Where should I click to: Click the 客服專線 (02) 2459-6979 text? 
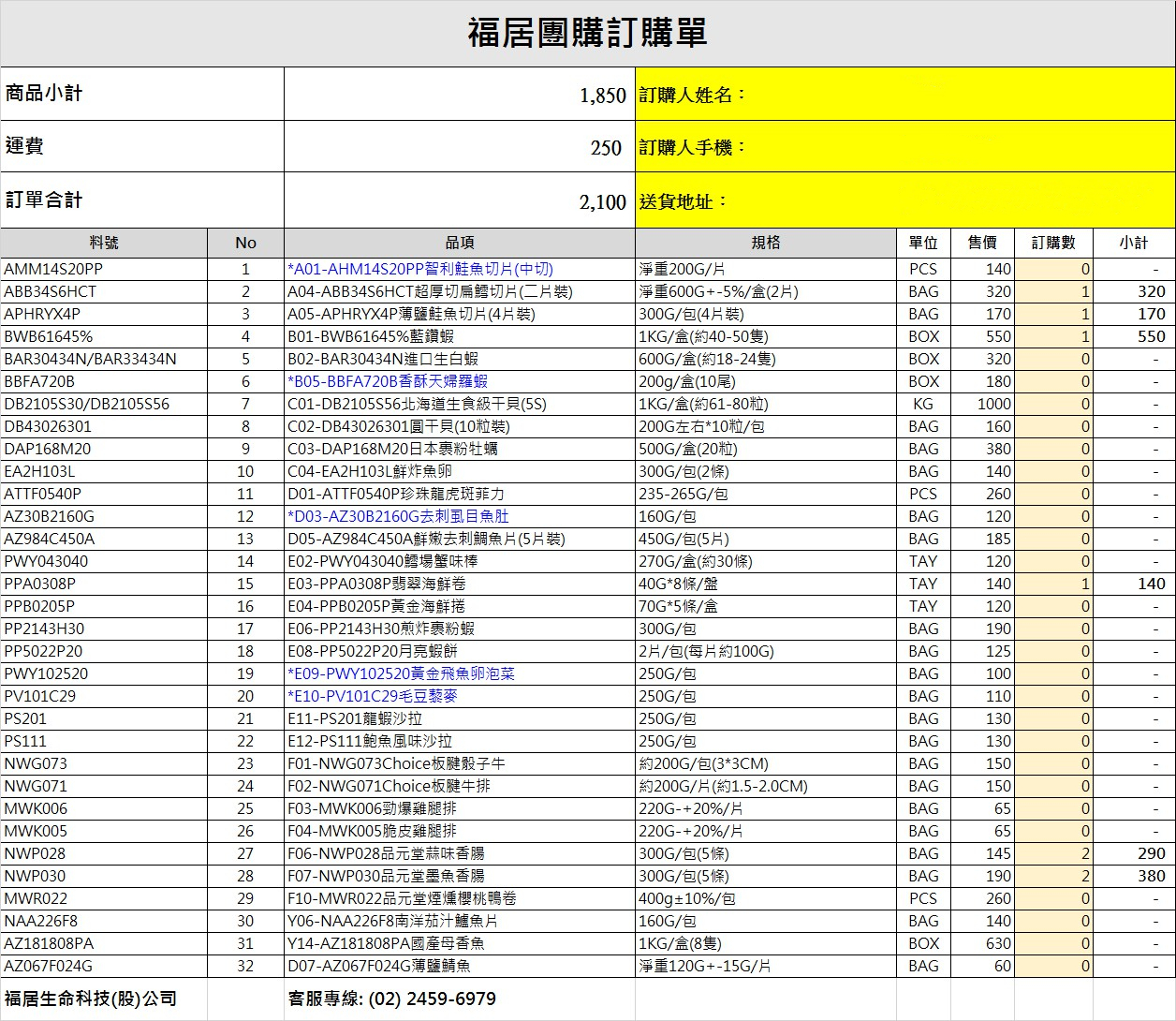coord(392,999)
